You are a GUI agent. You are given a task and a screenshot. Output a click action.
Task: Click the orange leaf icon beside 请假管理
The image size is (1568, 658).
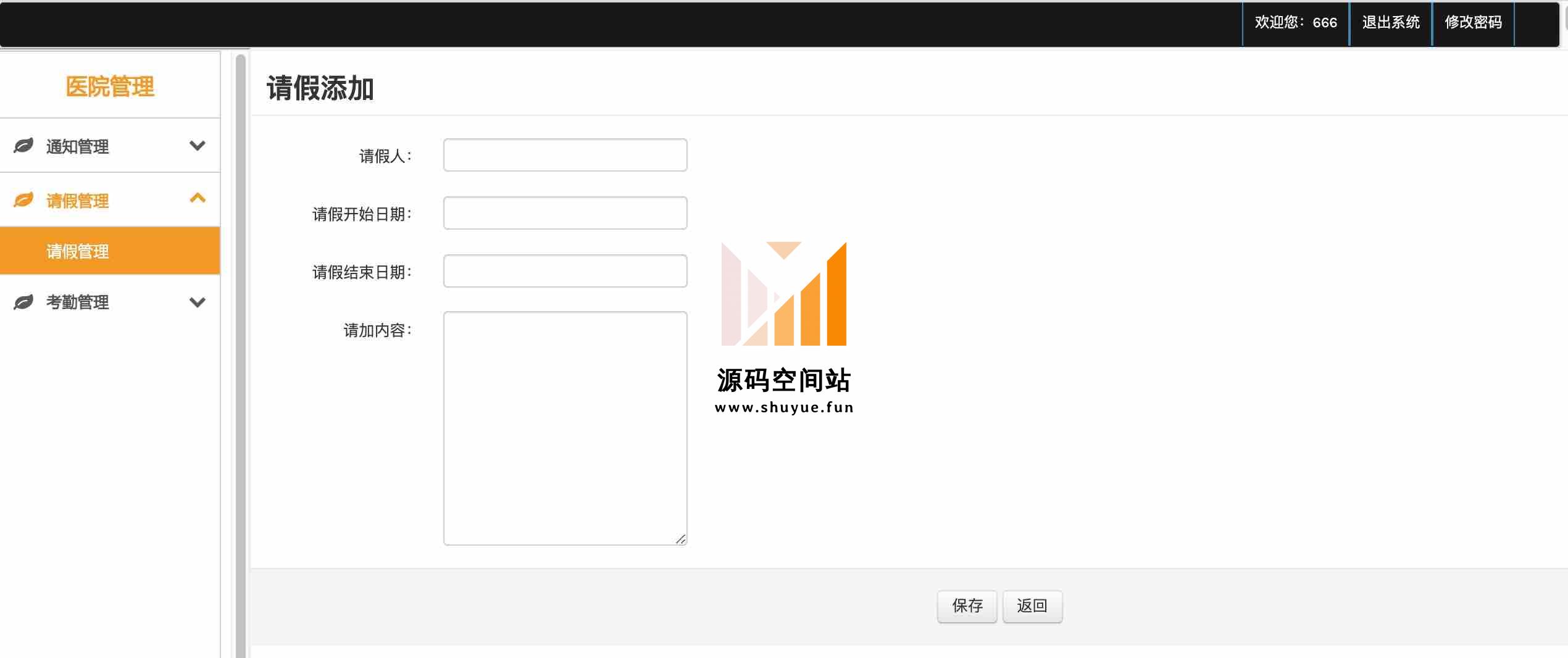click(23, 200)
